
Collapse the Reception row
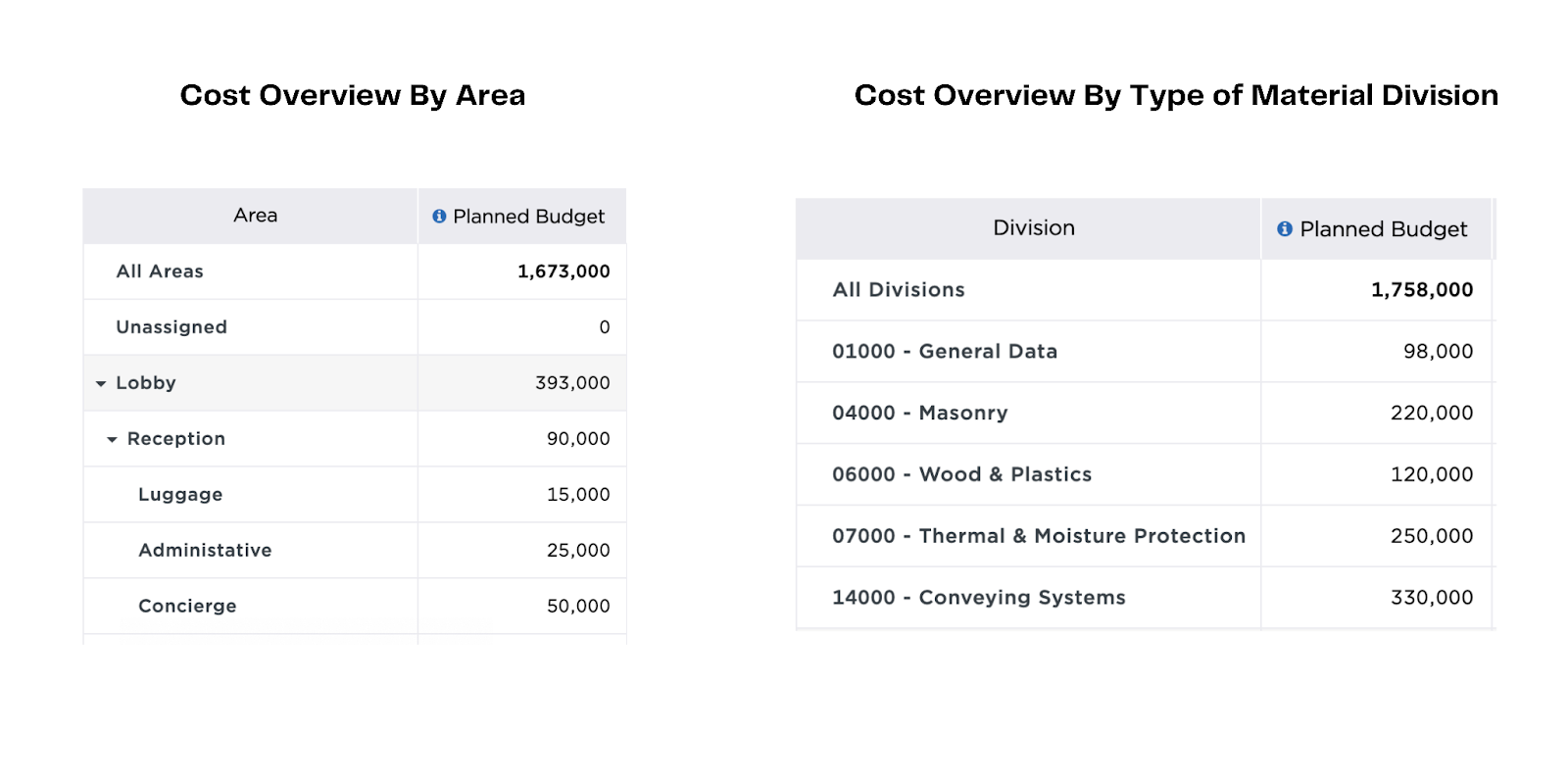pyautogui.click(x=112, y=439)
